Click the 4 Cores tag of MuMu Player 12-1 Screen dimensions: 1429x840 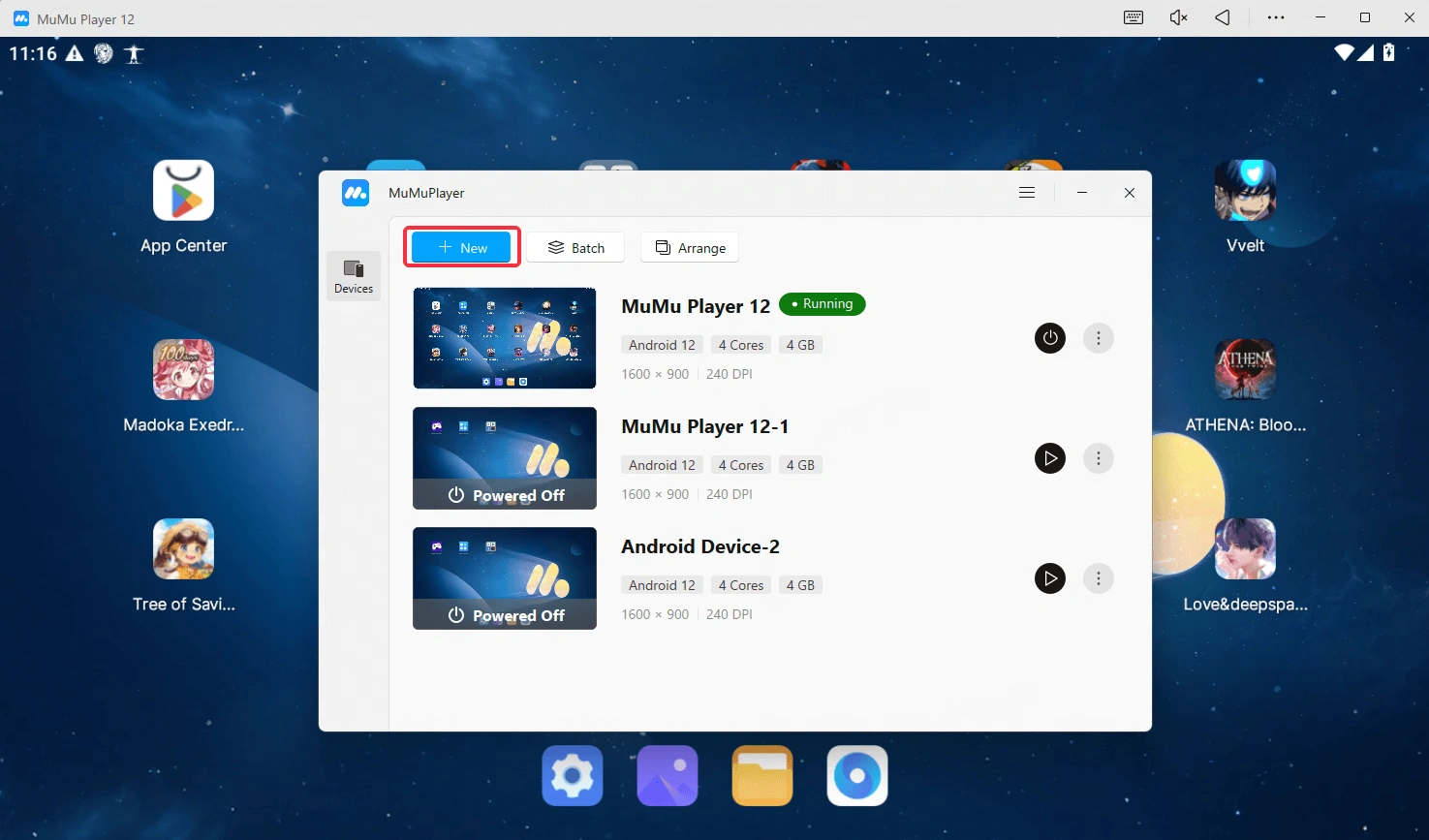click(x=741, y=465)
